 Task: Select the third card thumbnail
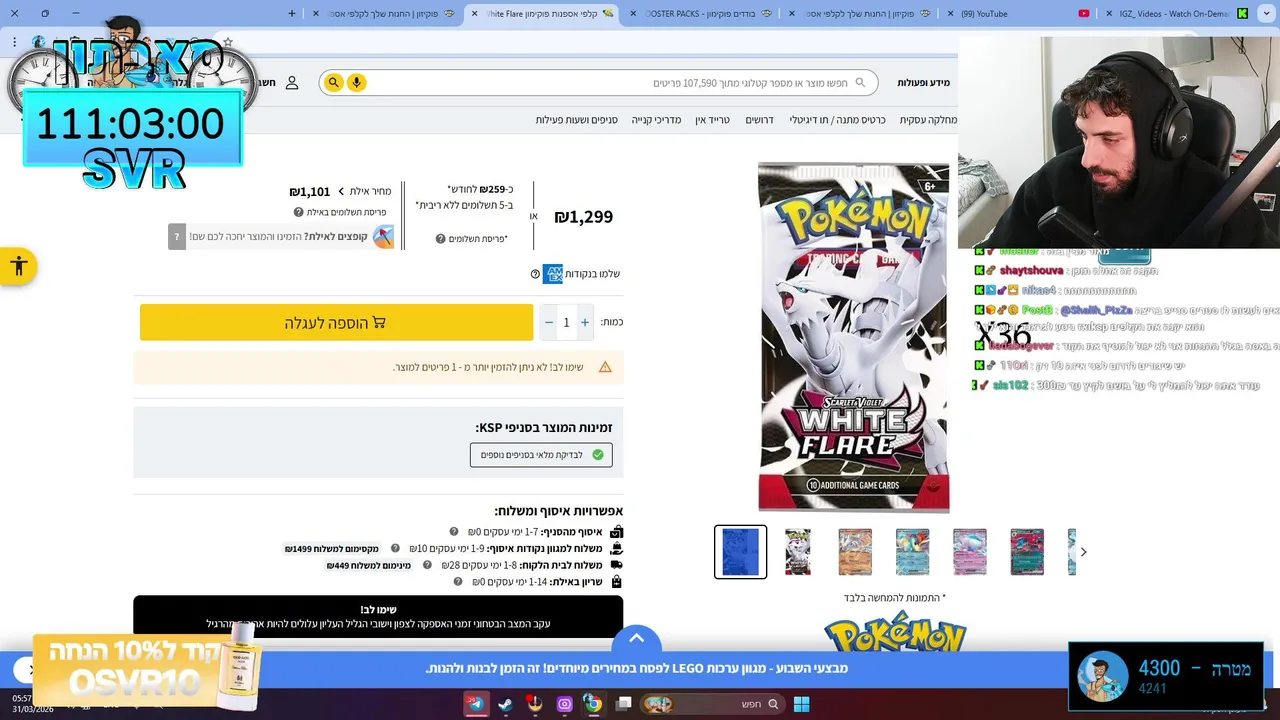[x=855, y=552]
